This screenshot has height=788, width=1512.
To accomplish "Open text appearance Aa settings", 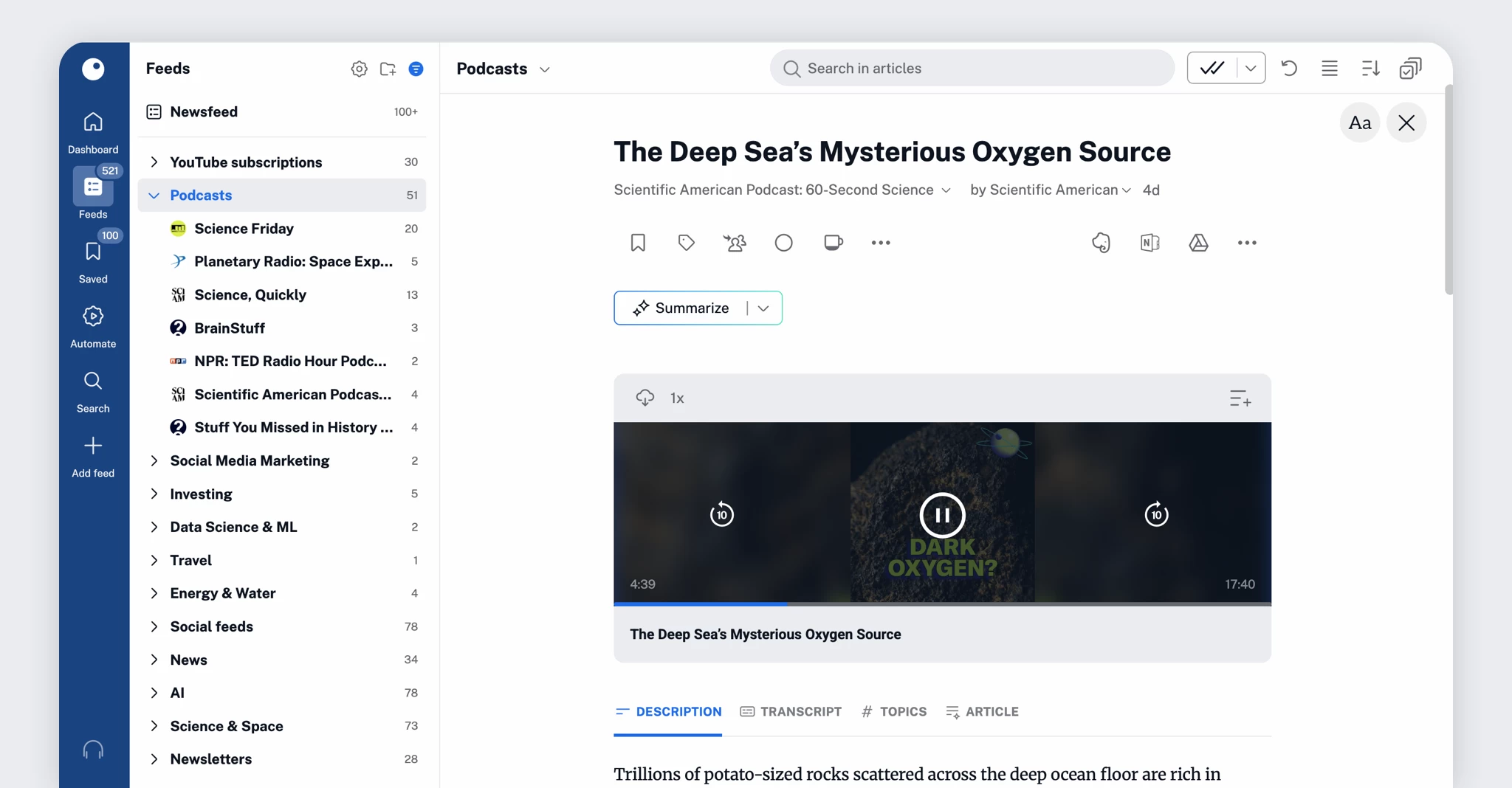I will click(x=1359, y=122).
